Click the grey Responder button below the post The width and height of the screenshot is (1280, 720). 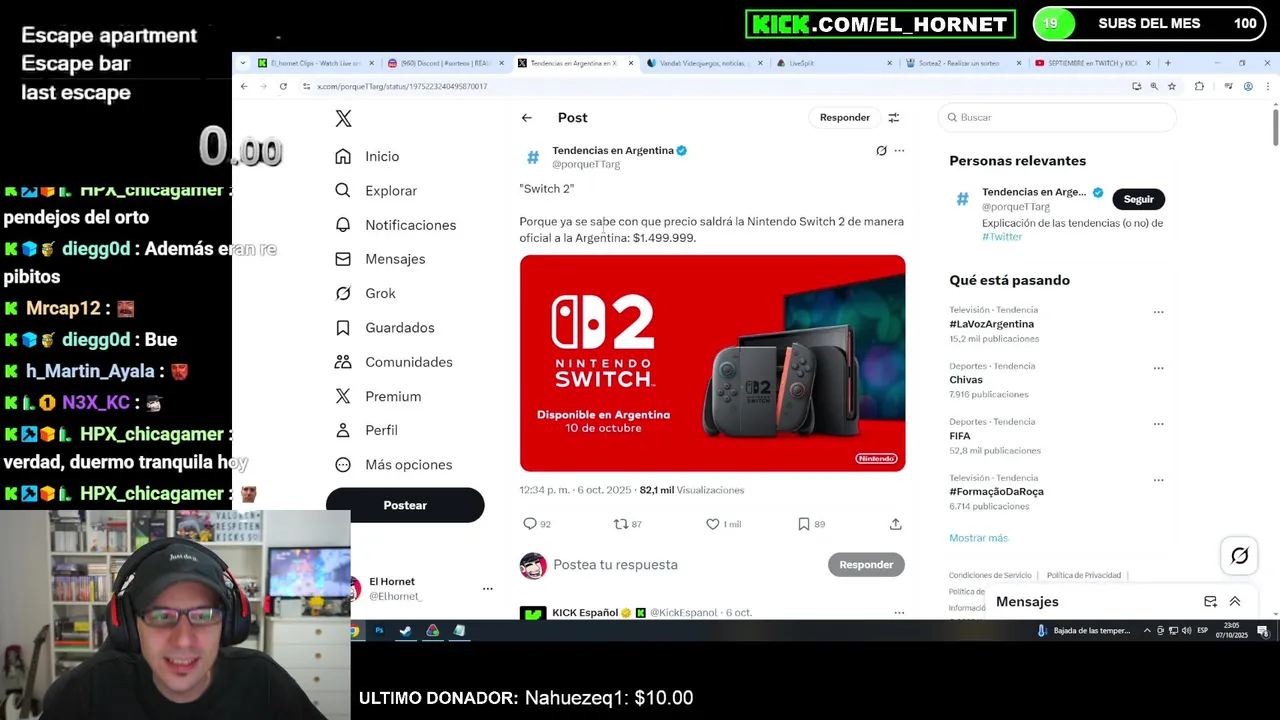click(866, 565)
